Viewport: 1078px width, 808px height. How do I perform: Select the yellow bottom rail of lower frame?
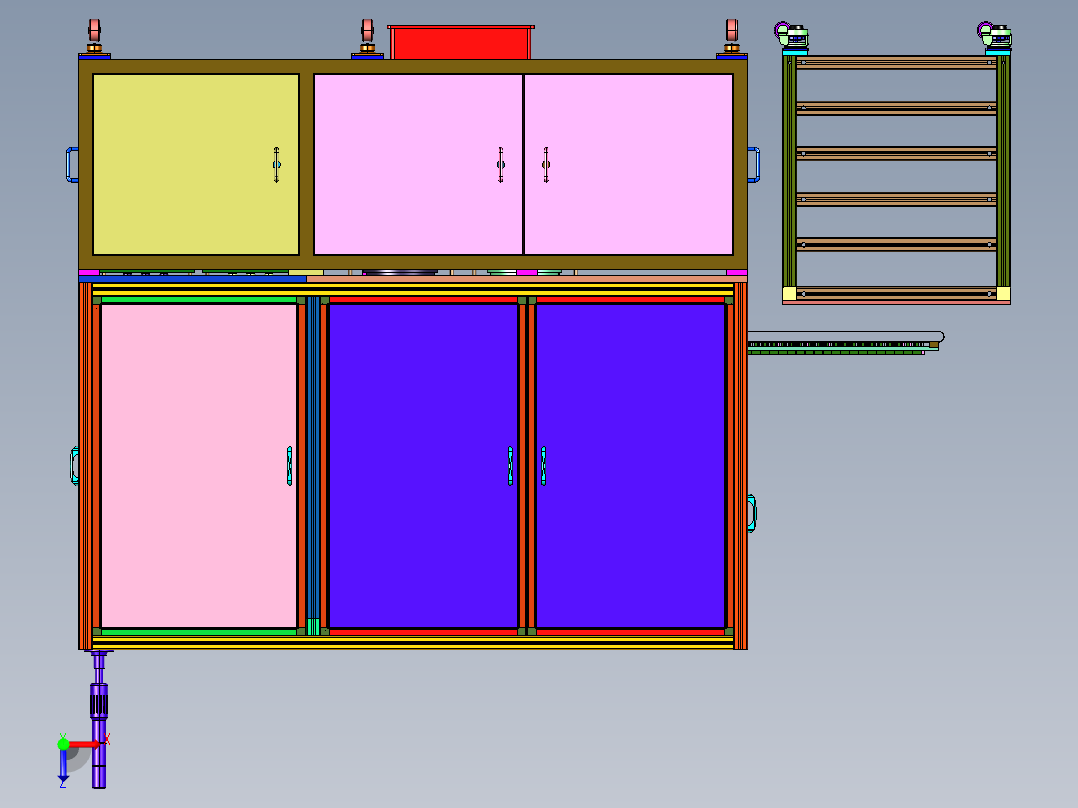pyautogui.click(x=412, y=642)
